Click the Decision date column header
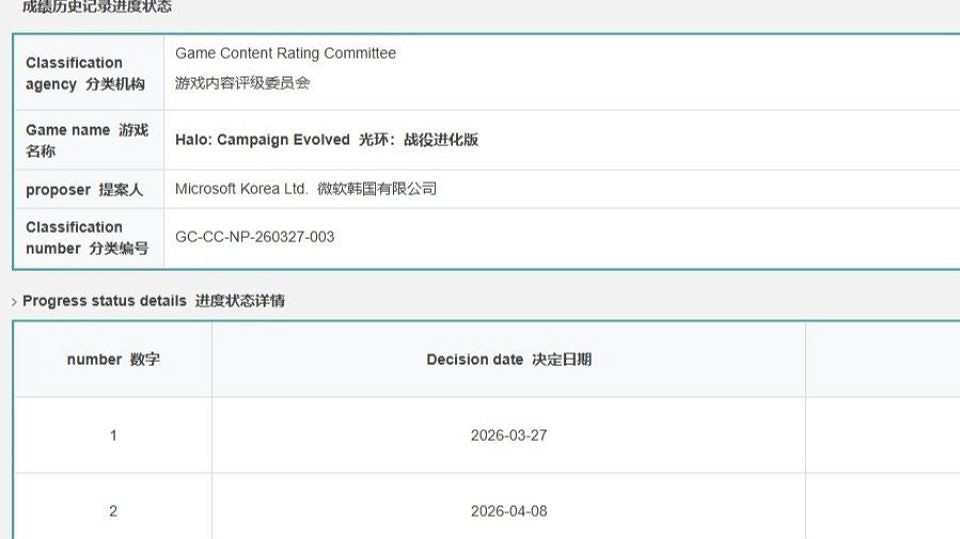This screenshot has height=539, width=960. tap(508, 359)
